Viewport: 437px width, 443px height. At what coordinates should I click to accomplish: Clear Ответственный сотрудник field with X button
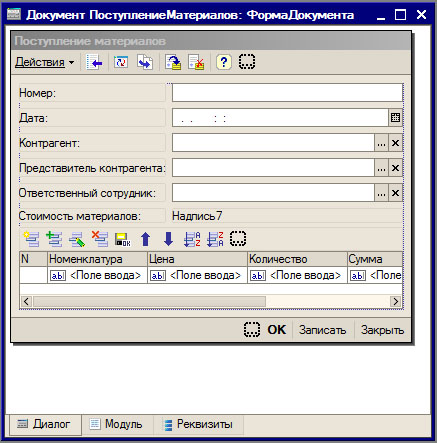pyautogui.click(x=395, y=193)
